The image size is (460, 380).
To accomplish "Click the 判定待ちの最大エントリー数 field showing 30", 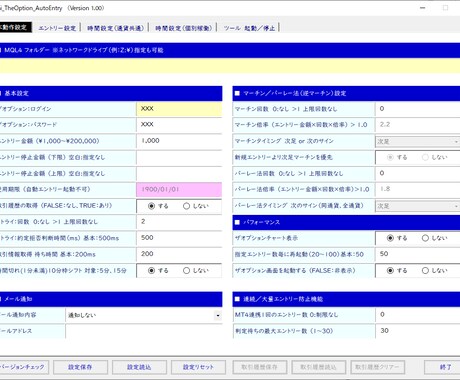I will tap(418, 331).
